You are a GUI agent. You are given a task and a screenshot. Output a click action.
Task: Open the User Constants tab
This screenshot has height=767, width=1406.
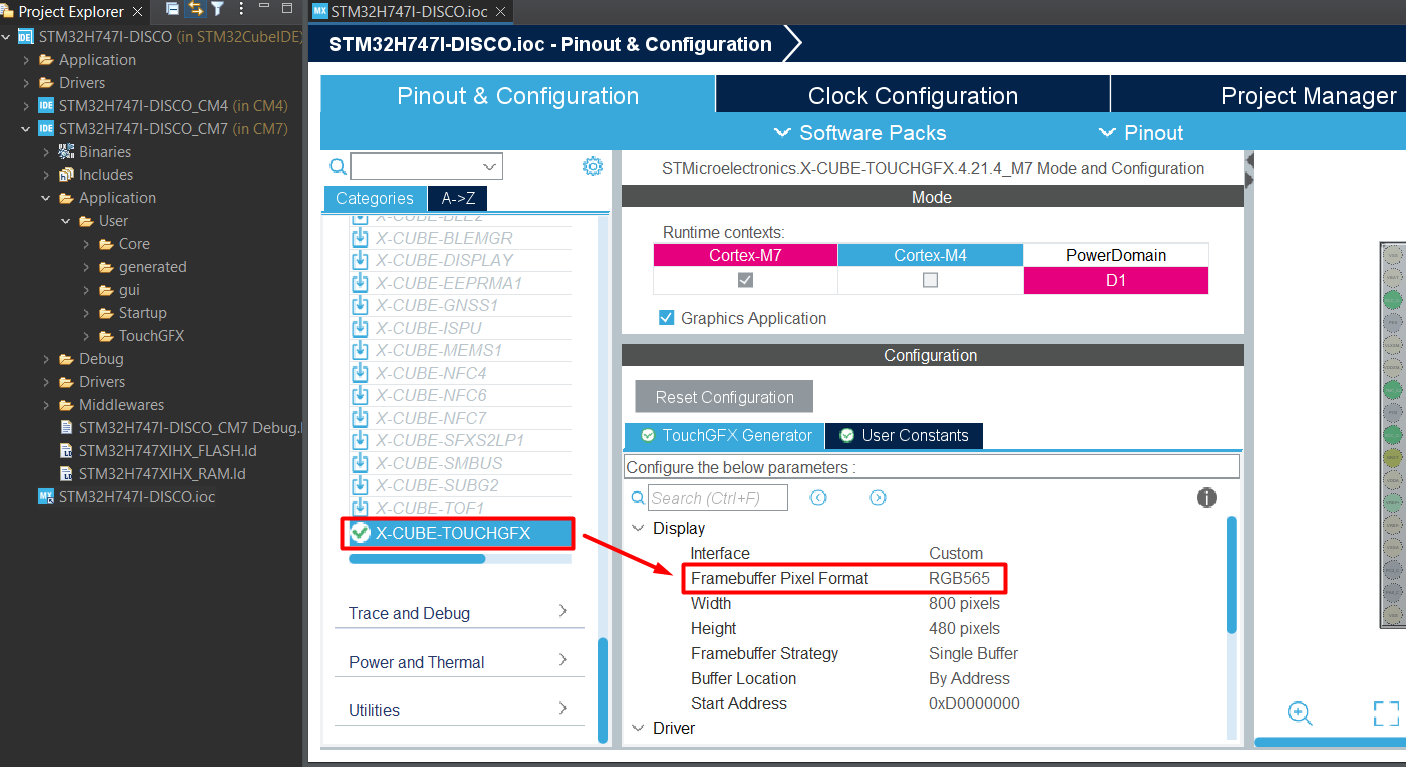pos(903,435)
